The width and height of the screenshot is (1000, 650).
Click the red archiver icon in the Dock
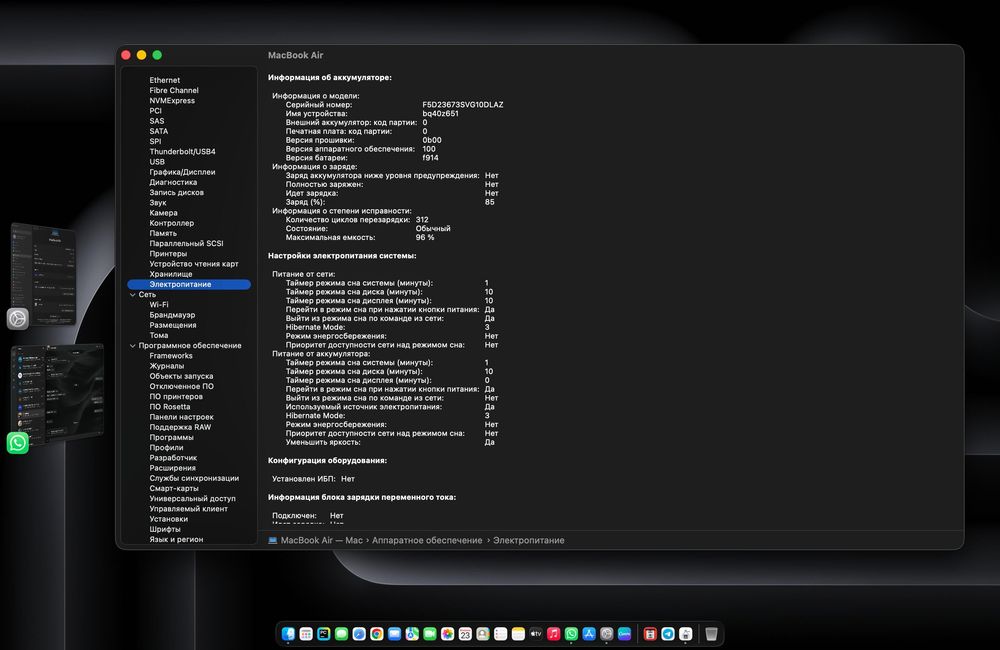(650, 633)
